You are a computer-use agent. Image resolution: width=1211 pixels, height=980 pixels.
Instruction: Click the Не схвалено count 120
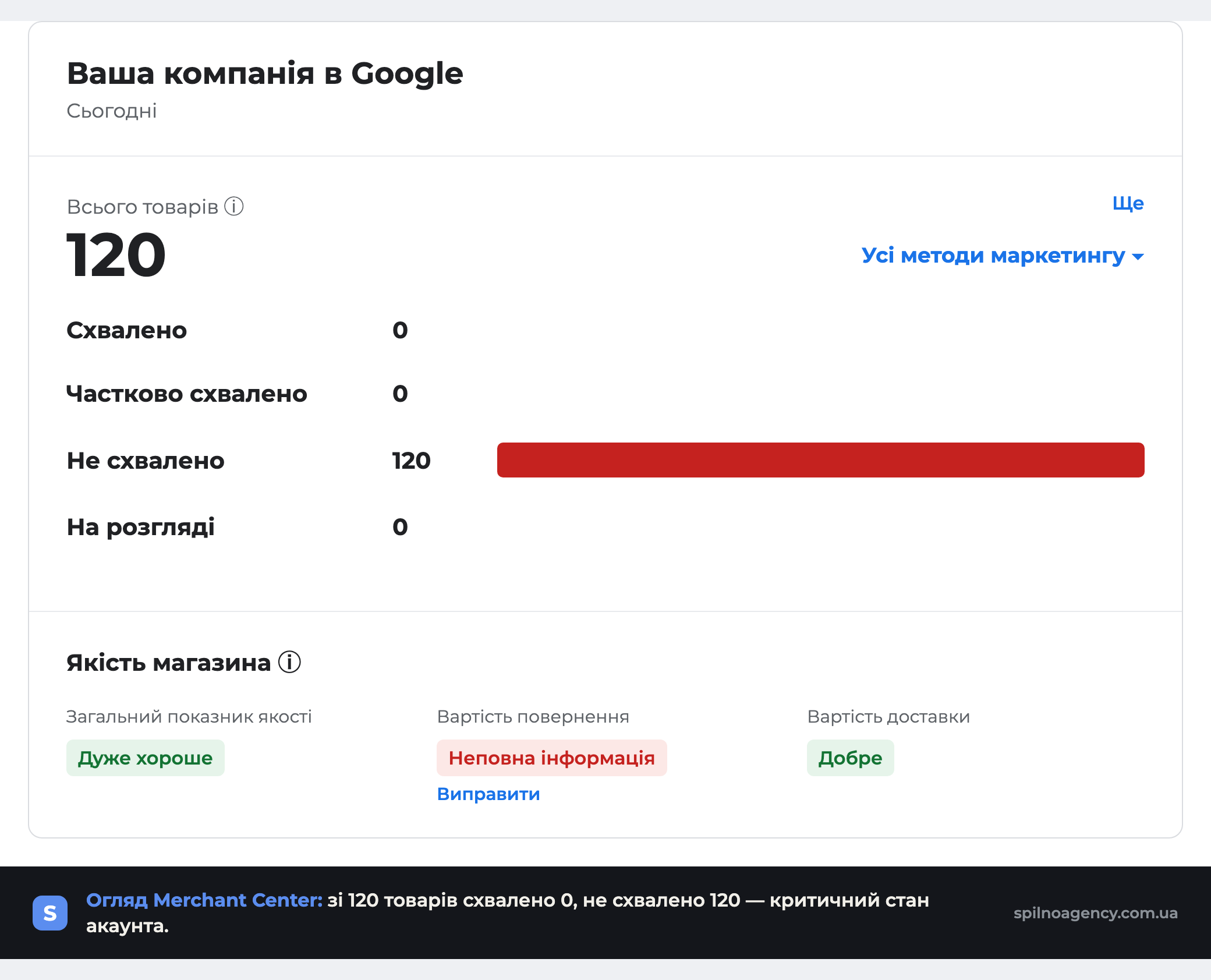411,461
